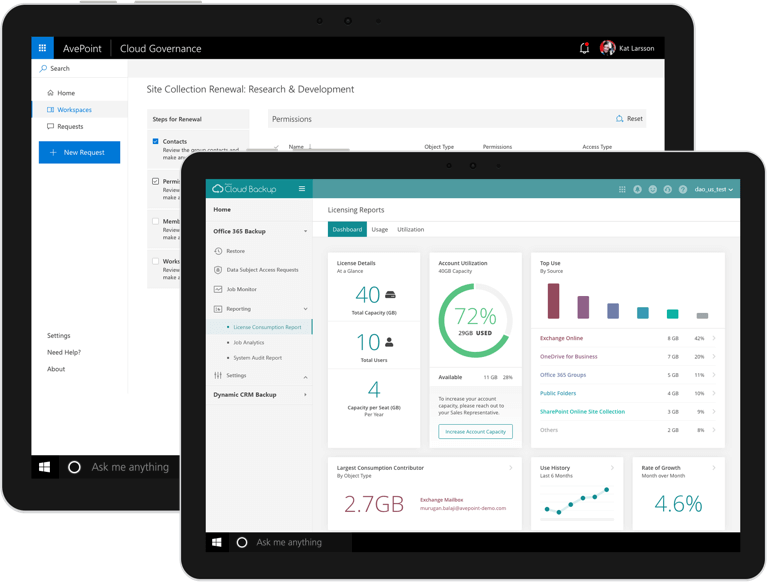Viewport: 767px width, 582px height.
Task: Click the Home icon in Cloud Governance sidebar
Action: [x=50, y=93]
